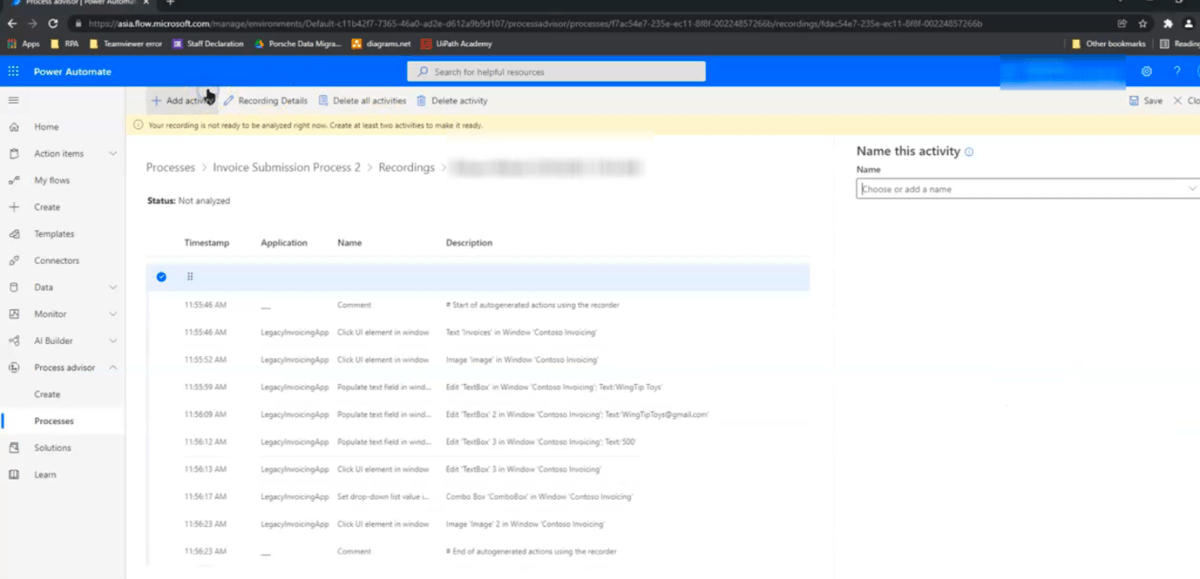This screenshot has width=1200, height=579.
Task: Open Staff Declaration bookmark
Action: (208, 43)
